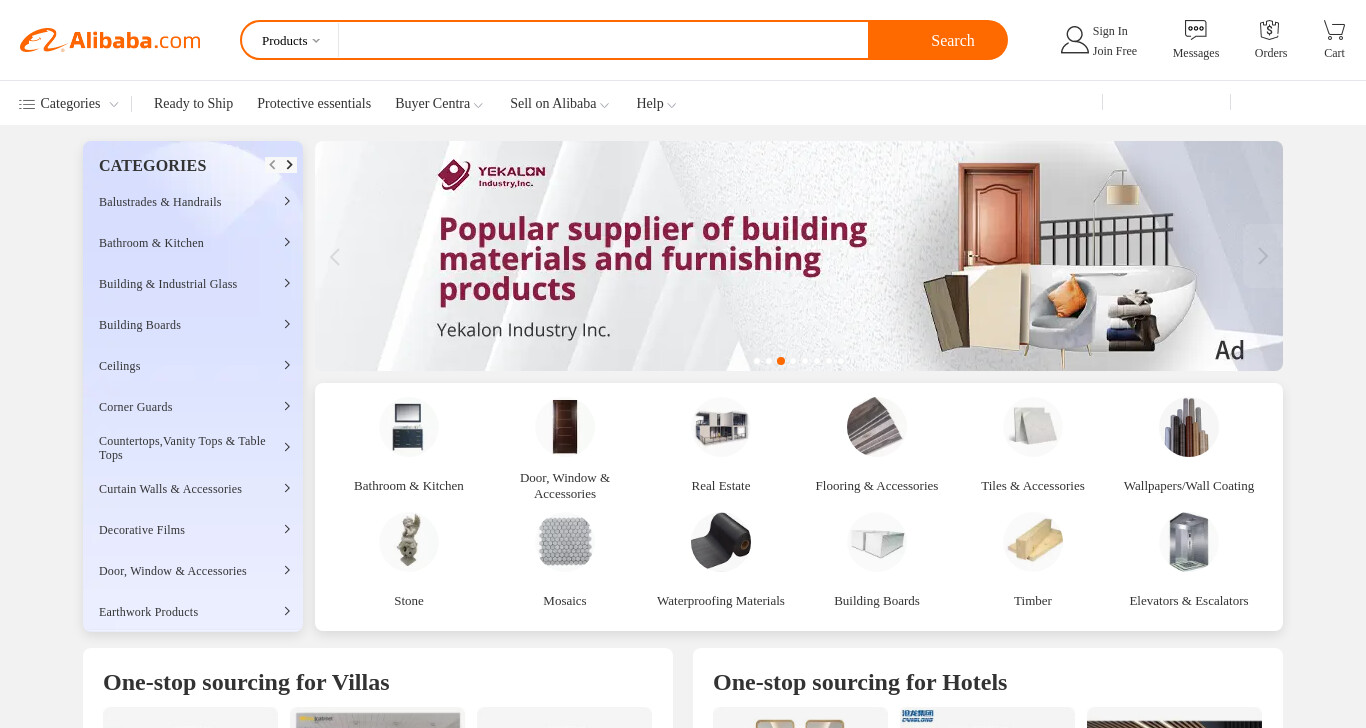Screen dimensions: 1366x728
Task: Select the Elevators & Escalators category icon
Action: 1189,542
